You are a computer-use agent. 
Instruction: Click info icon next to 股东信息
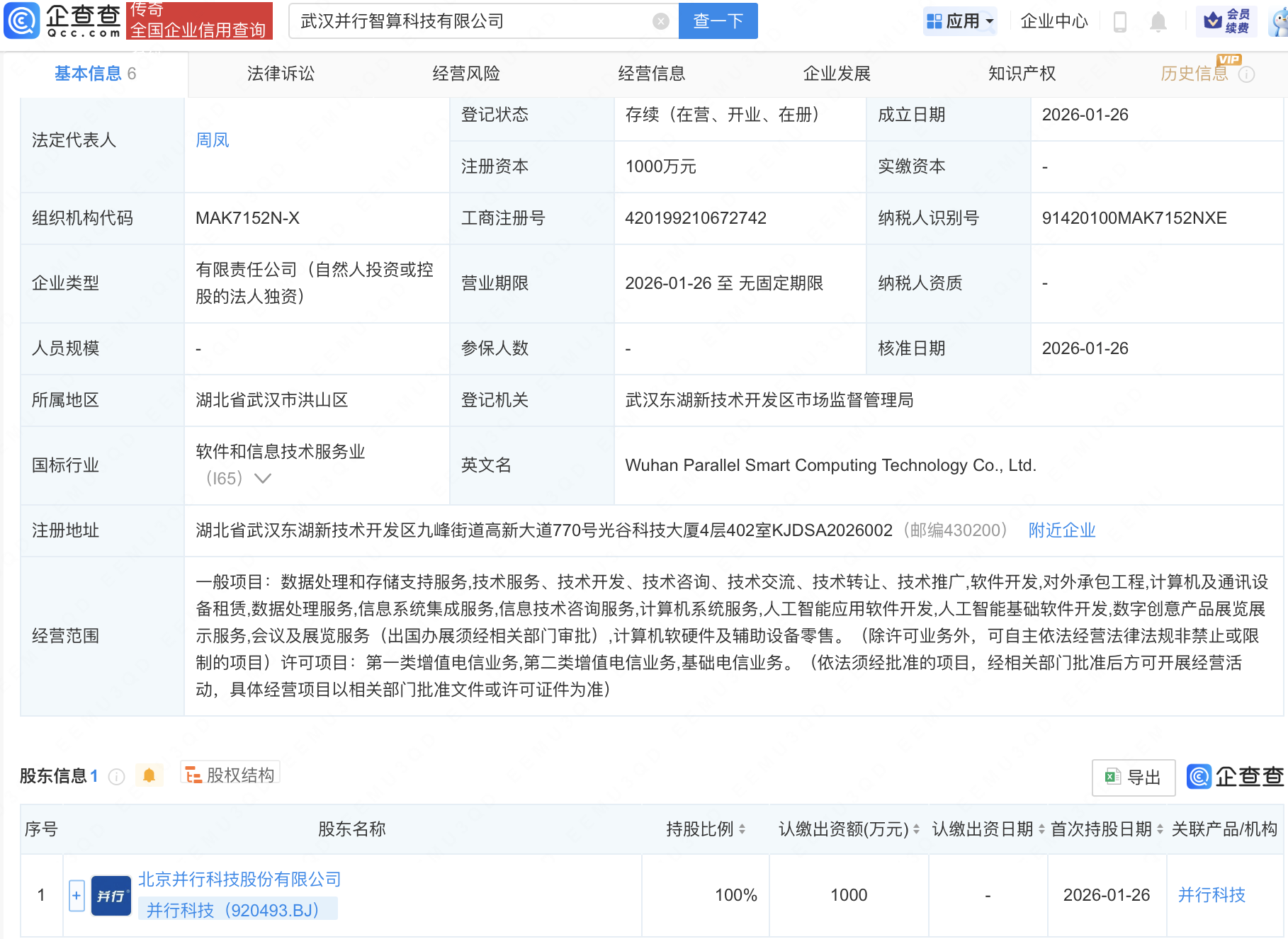117,777
